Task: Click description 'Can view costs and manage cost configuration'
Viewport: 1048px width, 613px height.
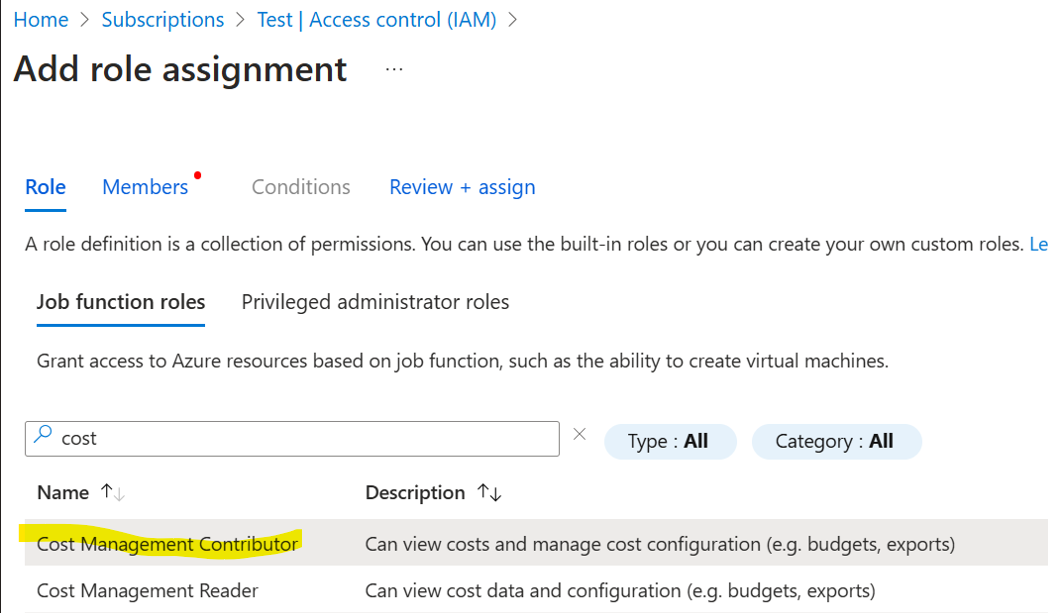Action: click(x=660, y=544)
